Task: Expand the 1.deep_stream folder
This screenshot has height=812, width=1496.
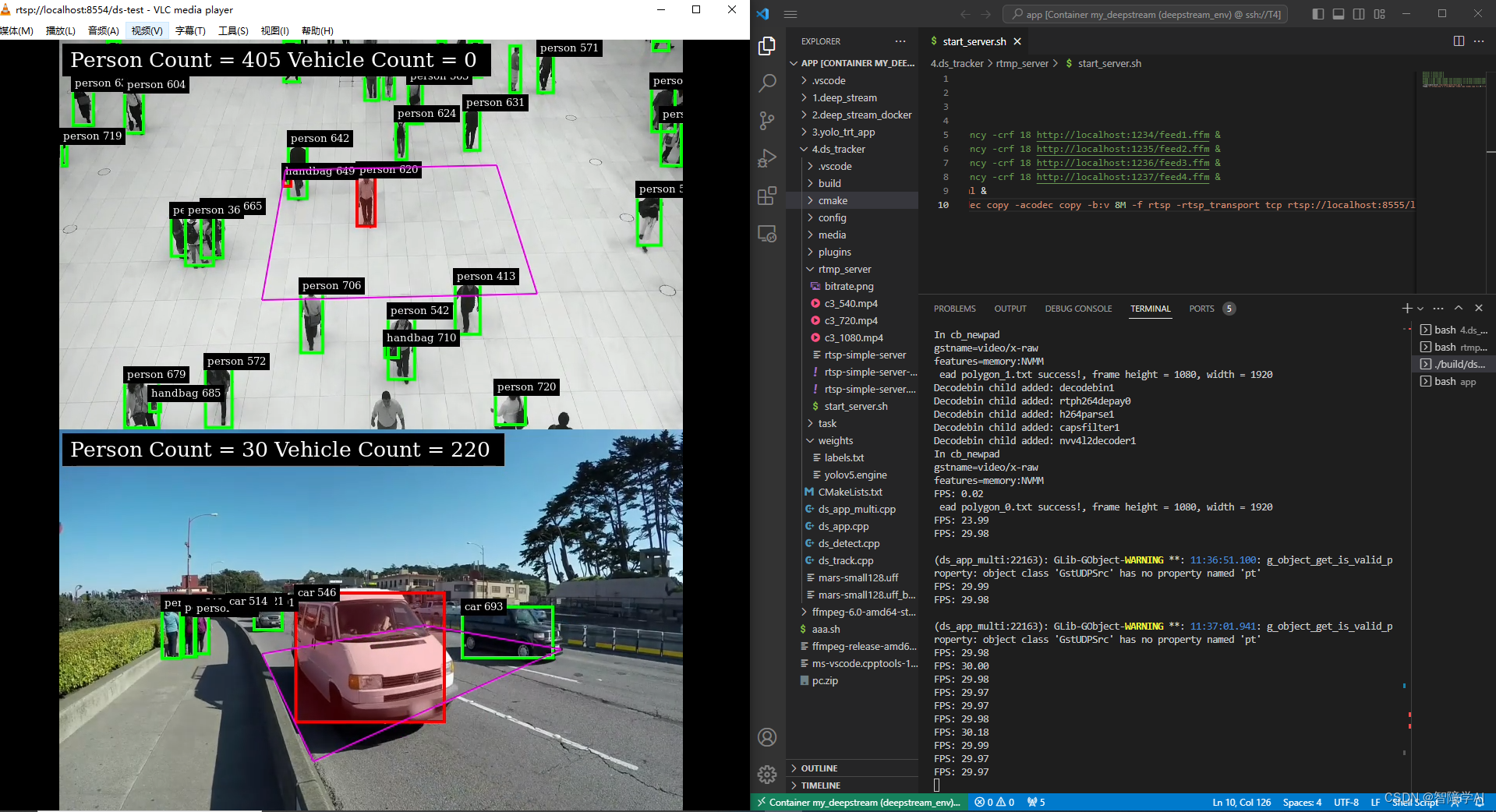Action: pos(852,98)
